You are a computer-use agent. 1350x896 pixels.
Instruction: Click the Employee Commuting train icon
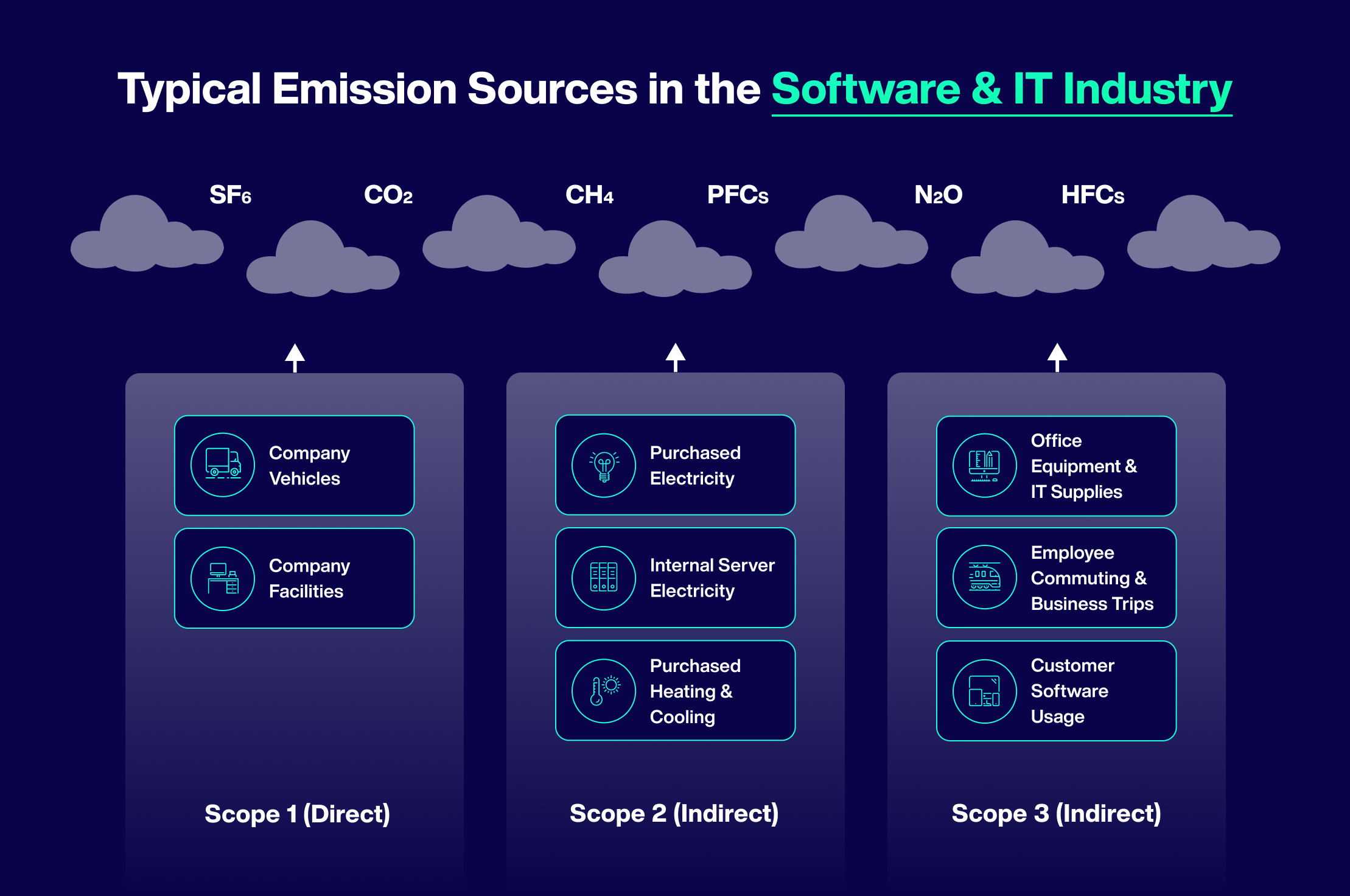tap(985, 577)
